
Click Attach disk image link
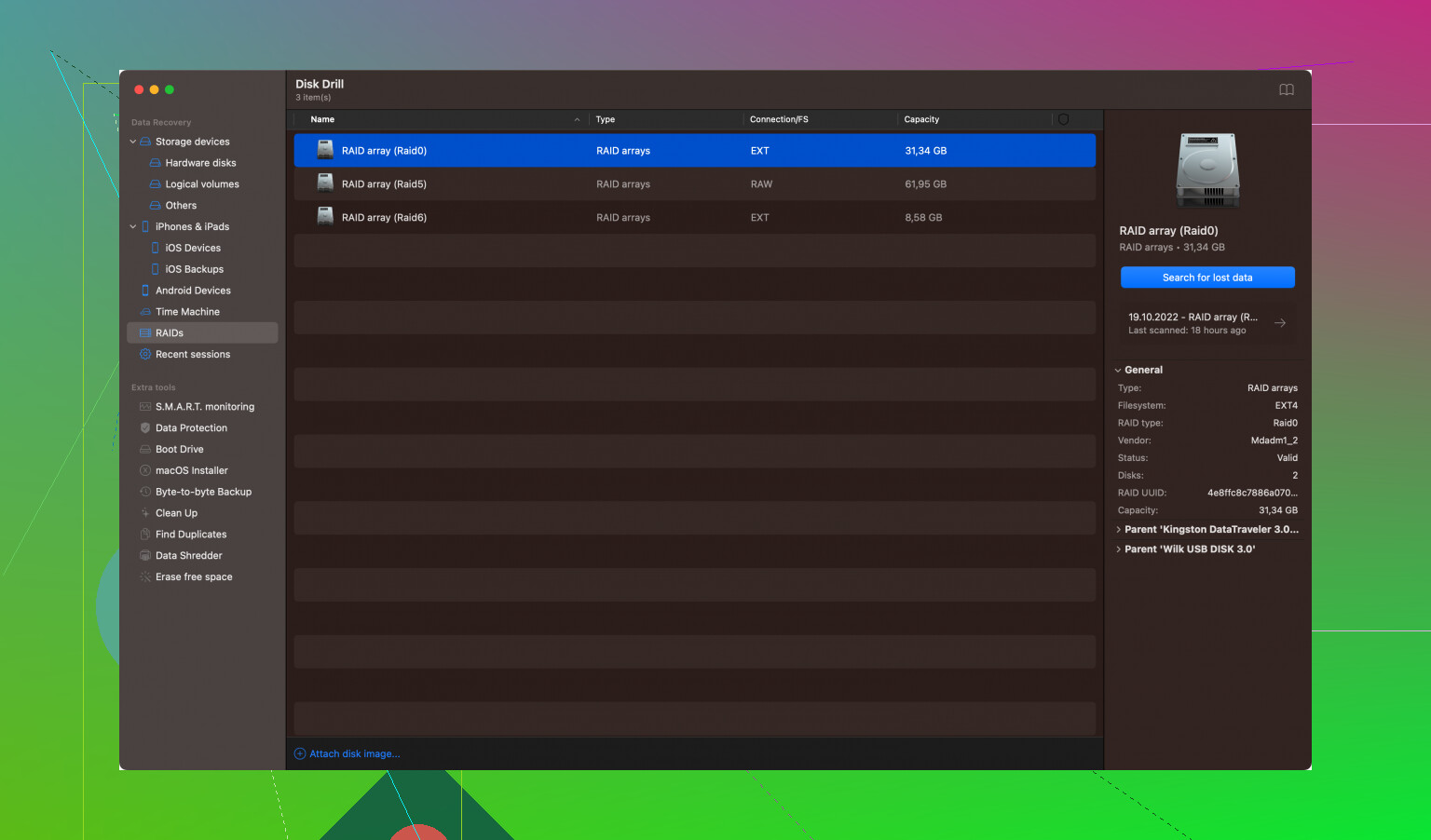[354, 754]
